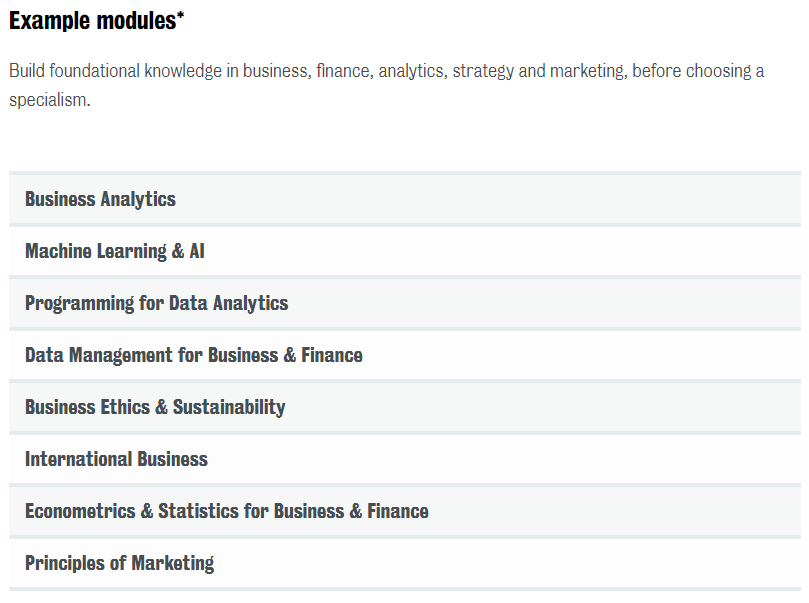Click the word marketing in the intro paragraph
The image size is (809, 603).
click(x=587, y=71)
